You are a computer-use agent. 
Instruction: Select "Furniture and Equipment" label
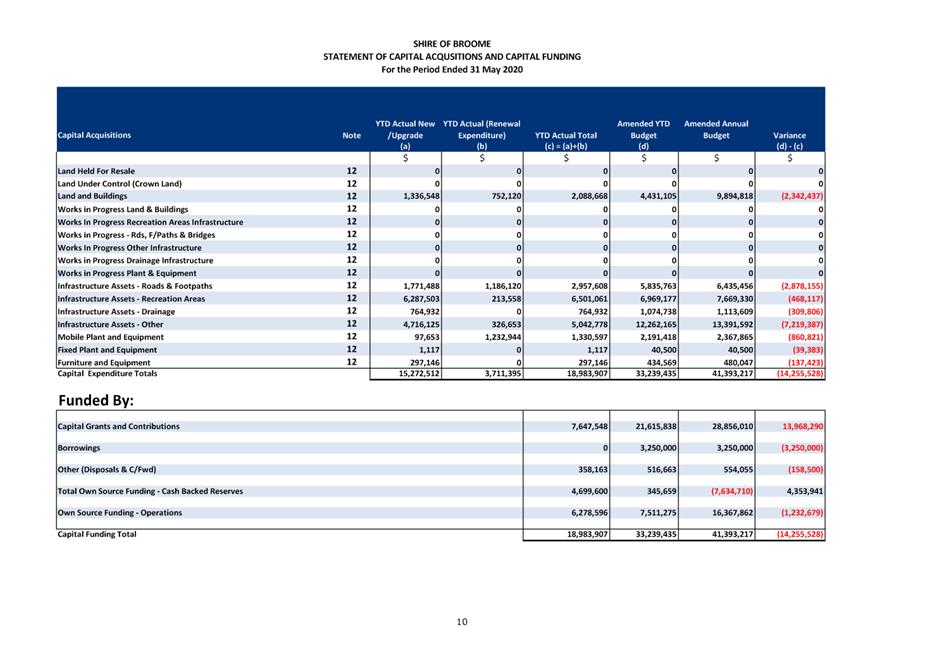click(104, 363)
